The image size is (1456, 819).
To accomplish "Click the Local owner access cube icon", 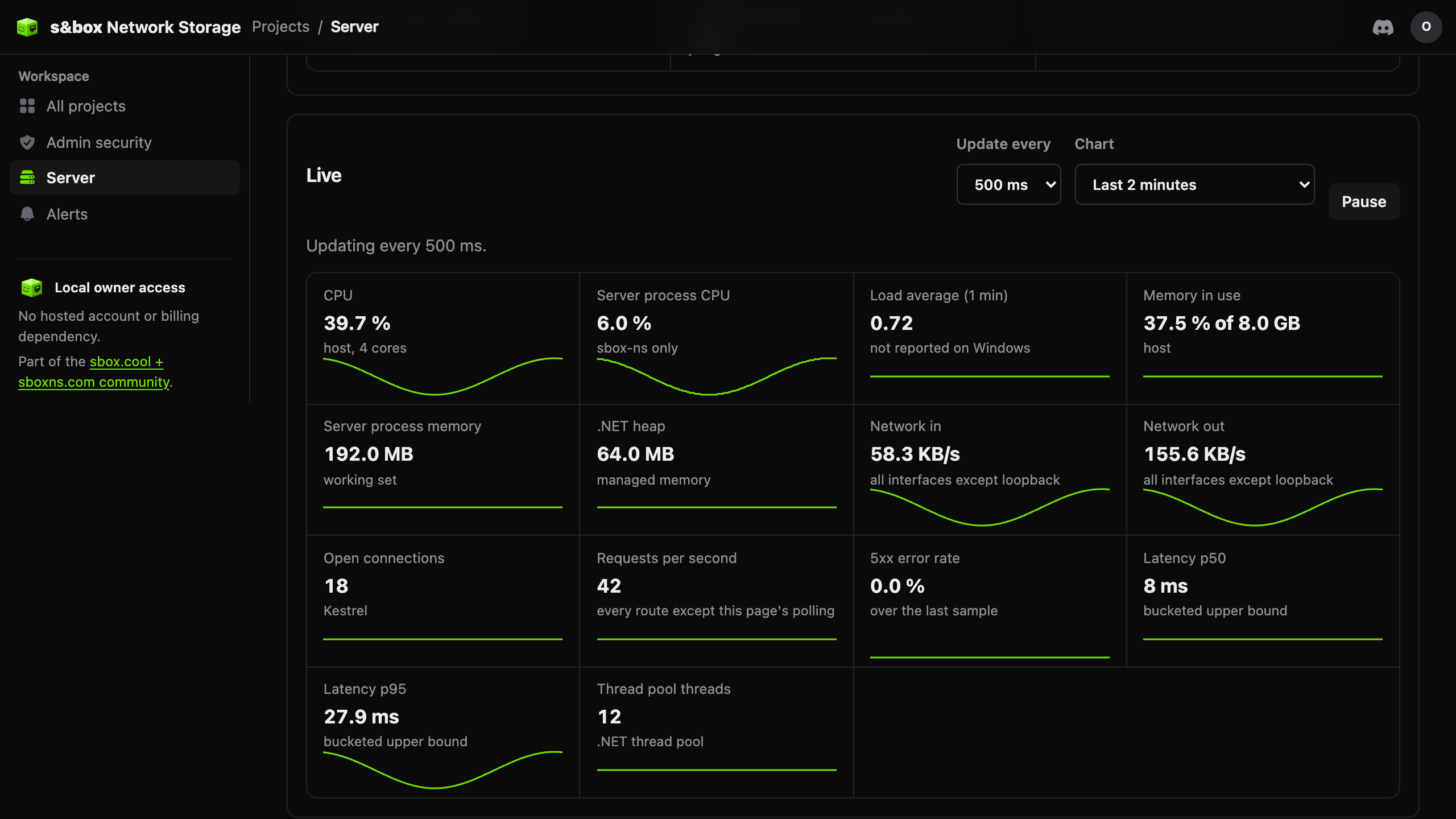I will tap(31, 288).
